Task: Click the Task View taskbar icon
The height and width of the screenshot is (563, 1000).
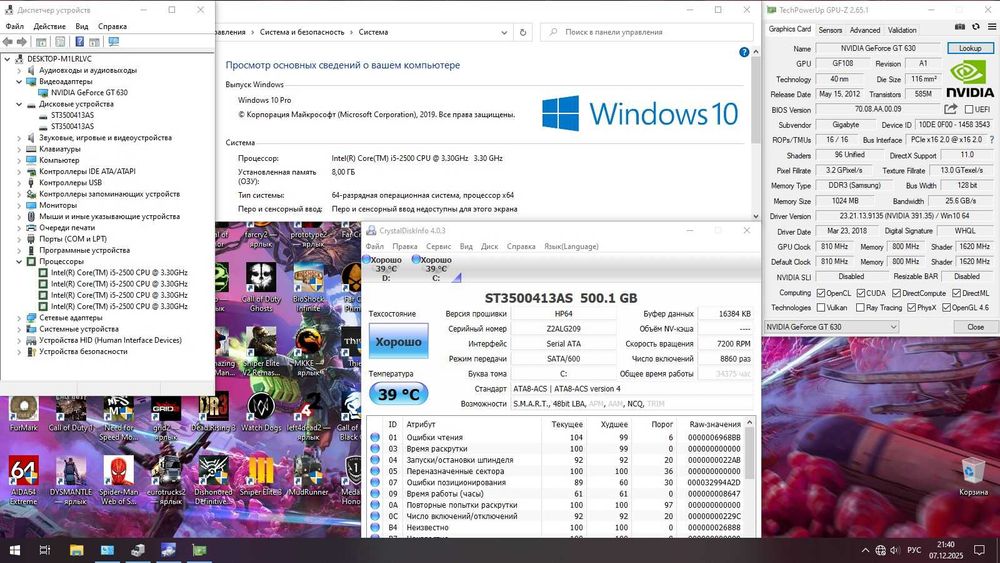Action: click(x=45, y=550)
